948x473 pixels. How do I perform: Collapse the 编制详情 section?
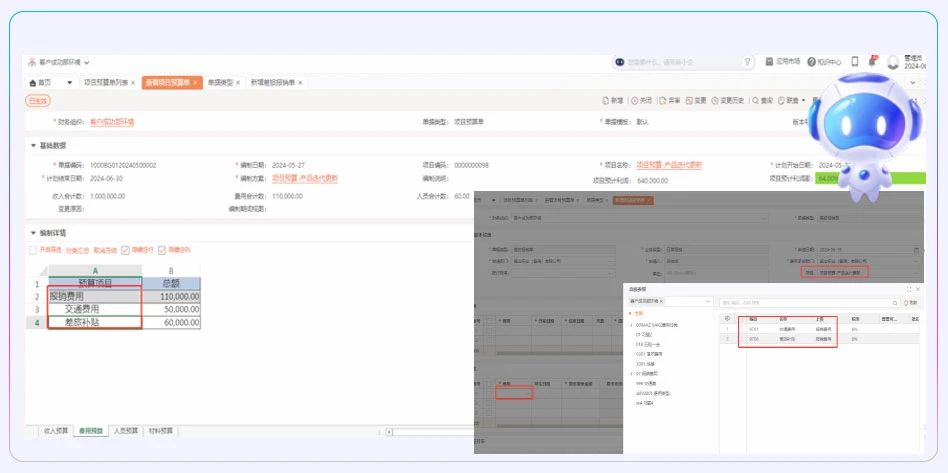[x=33, y=233]
